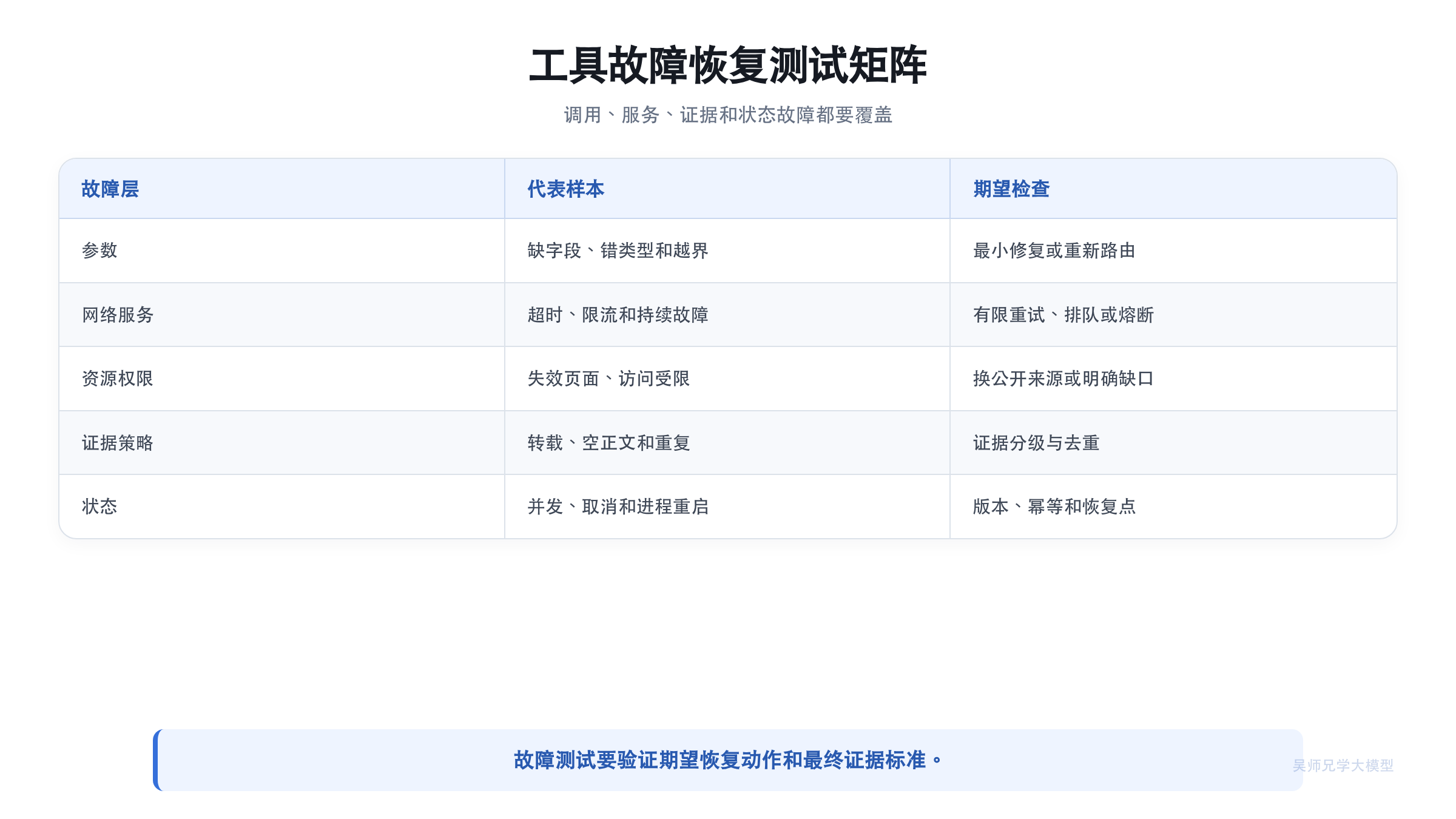Image resolution: width=1456 pixels, height=819 pixels.
Task: Select the 有限重试、排队或熔断 cell
Action: click(x=1173, y=315)
